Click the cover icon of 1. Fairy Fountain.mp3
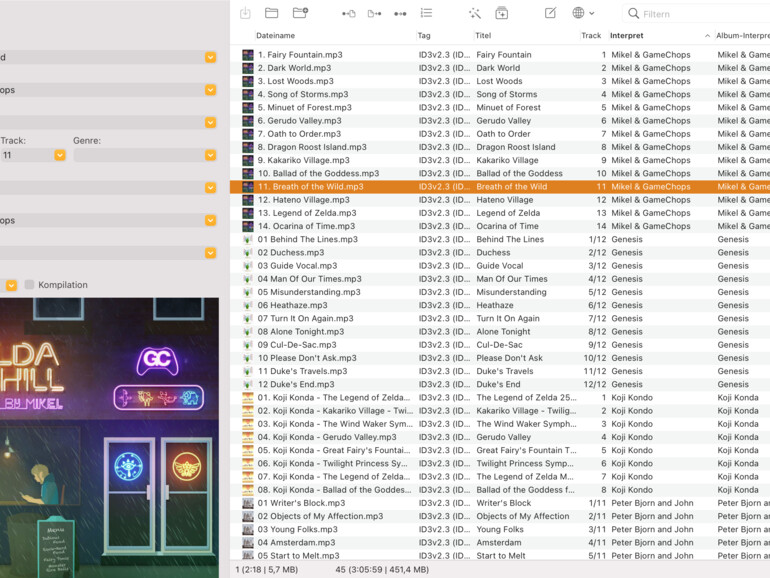 click(248, 55)
